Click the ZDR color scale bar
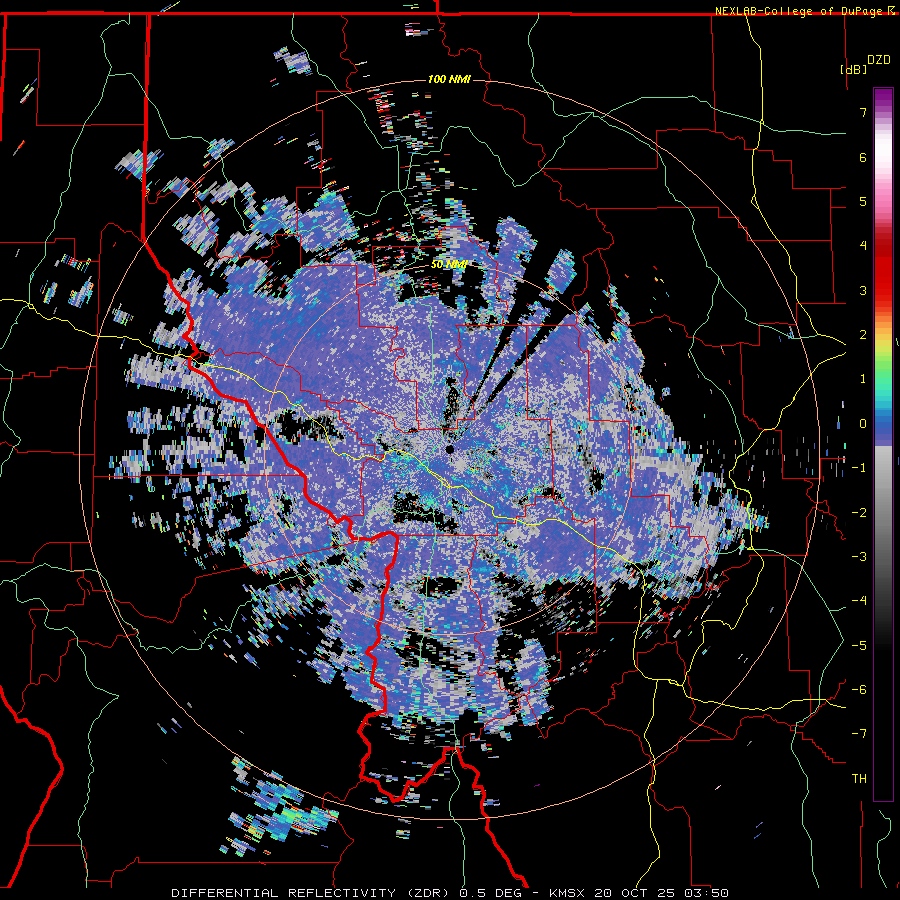900x900 pixels. [x=883, y=444]
